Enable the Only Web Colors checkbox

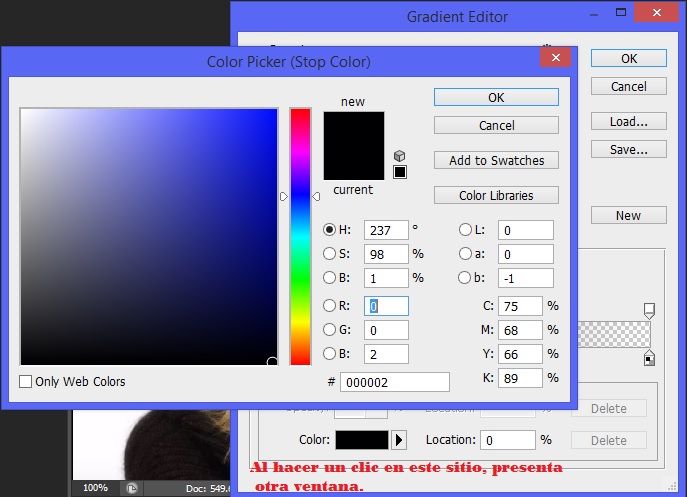click(26, 381)
